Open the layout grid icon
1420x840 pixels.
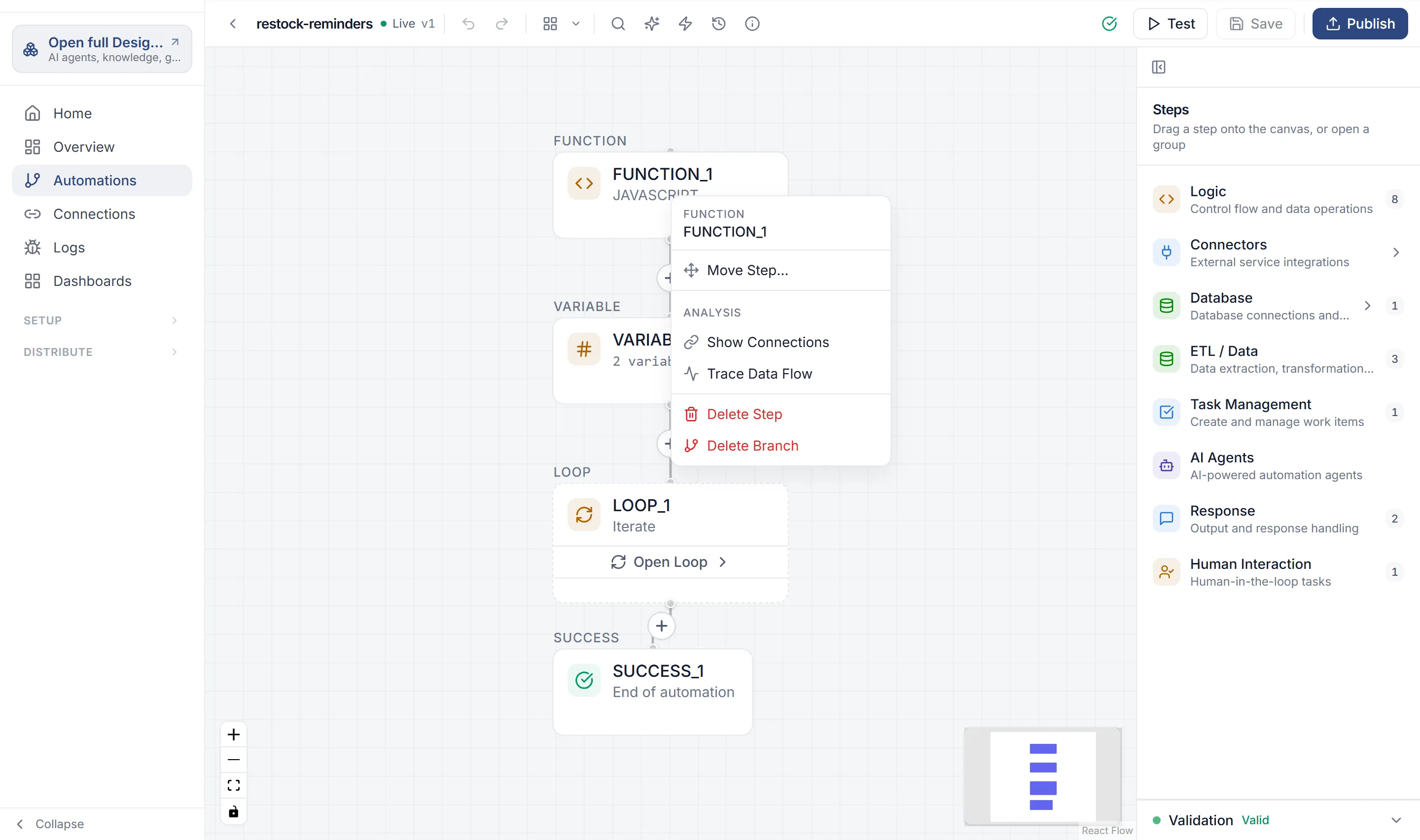(550, 24)
